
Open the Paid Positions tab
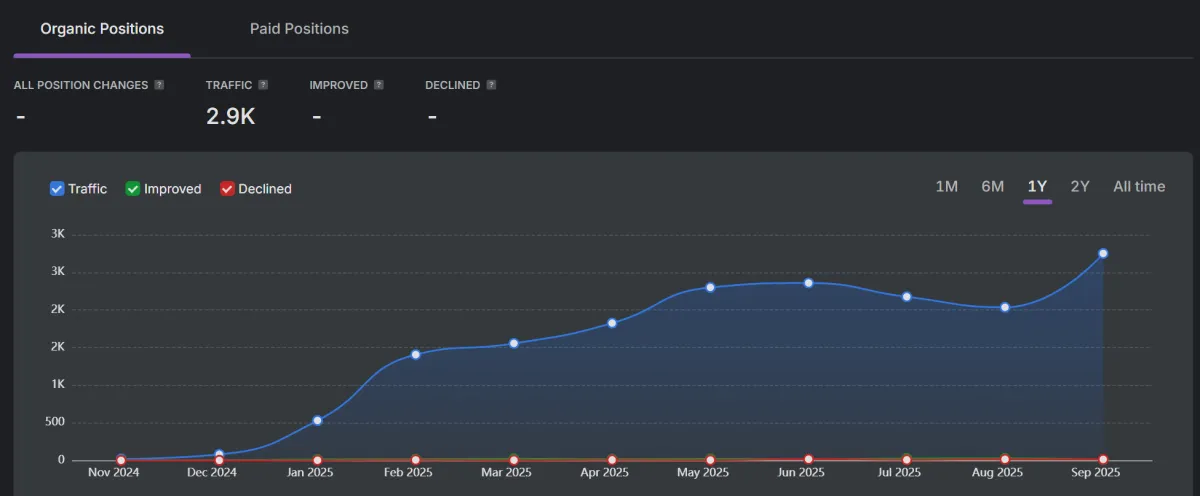(x=299, y=29)
